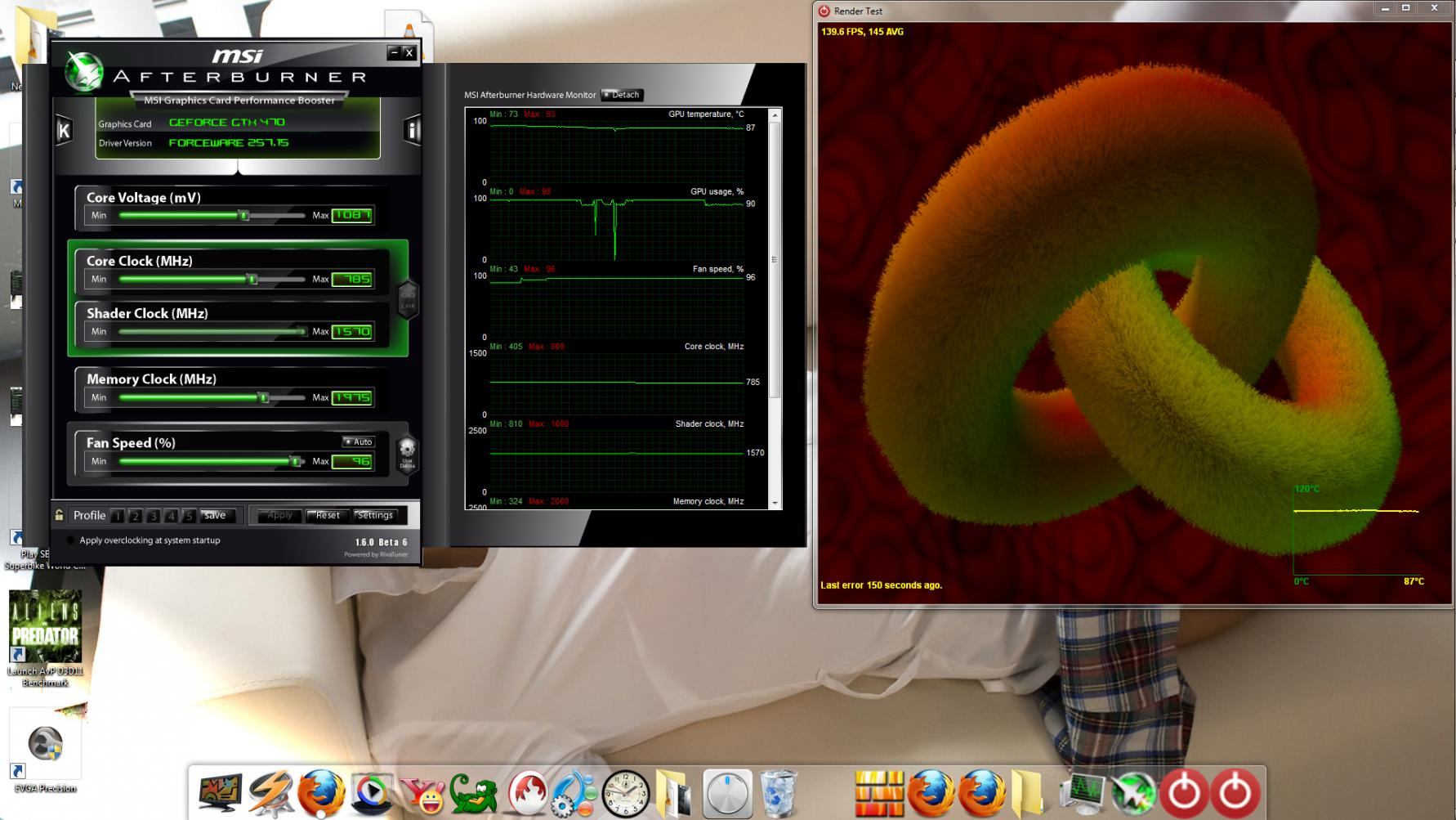The height and width of the screenshot is (820, 1456).
Task: Click the Apply button in Afterburner
Action: point(279,516)
